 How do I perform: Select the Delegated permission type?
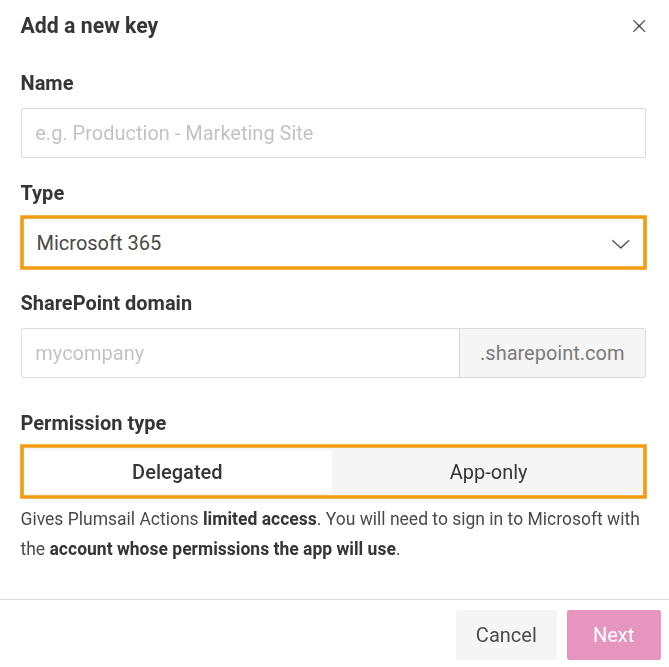pos(177,472)
